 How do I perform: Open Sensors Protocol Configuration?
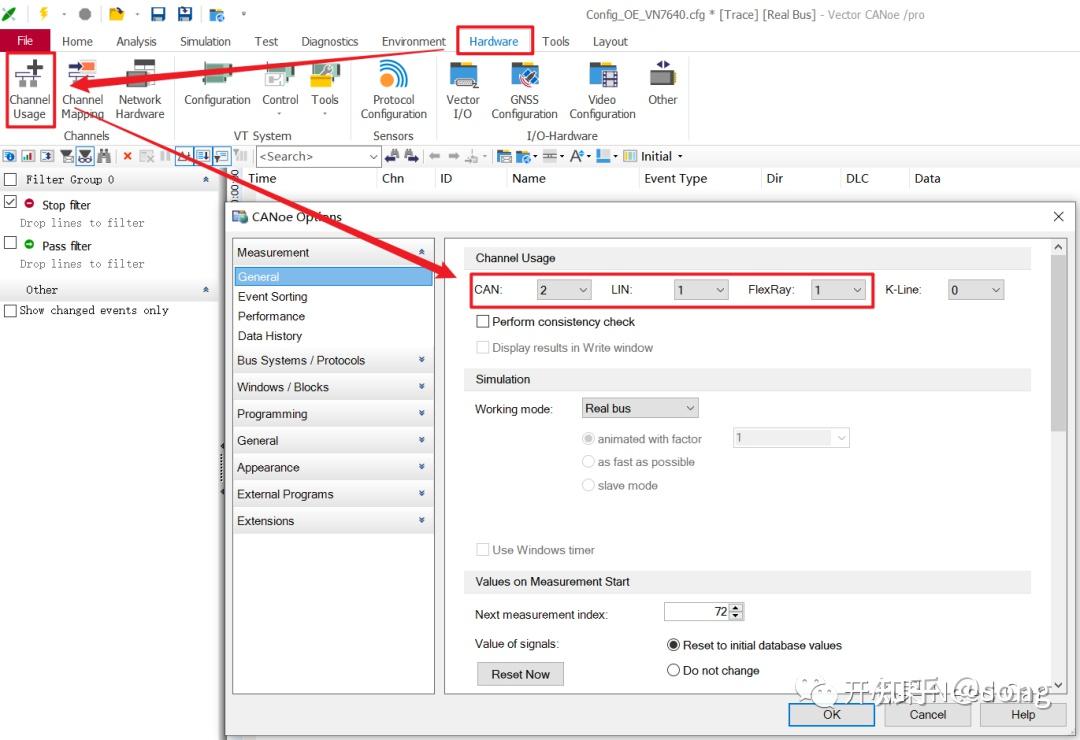393,90
